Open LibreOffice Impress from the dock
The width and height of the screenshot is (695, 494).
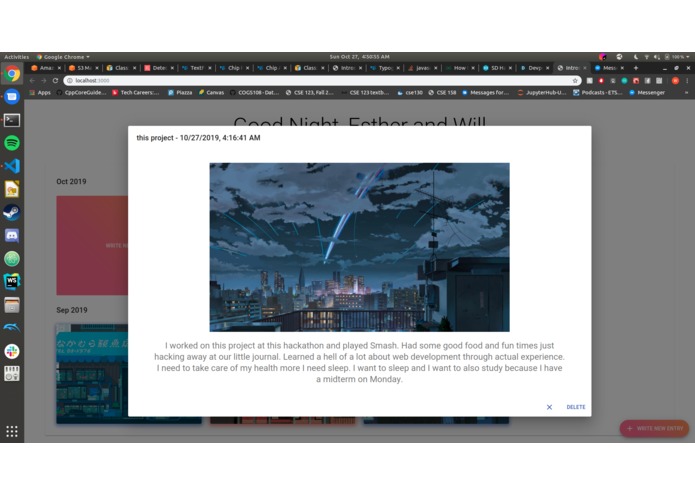coord(12,189)
